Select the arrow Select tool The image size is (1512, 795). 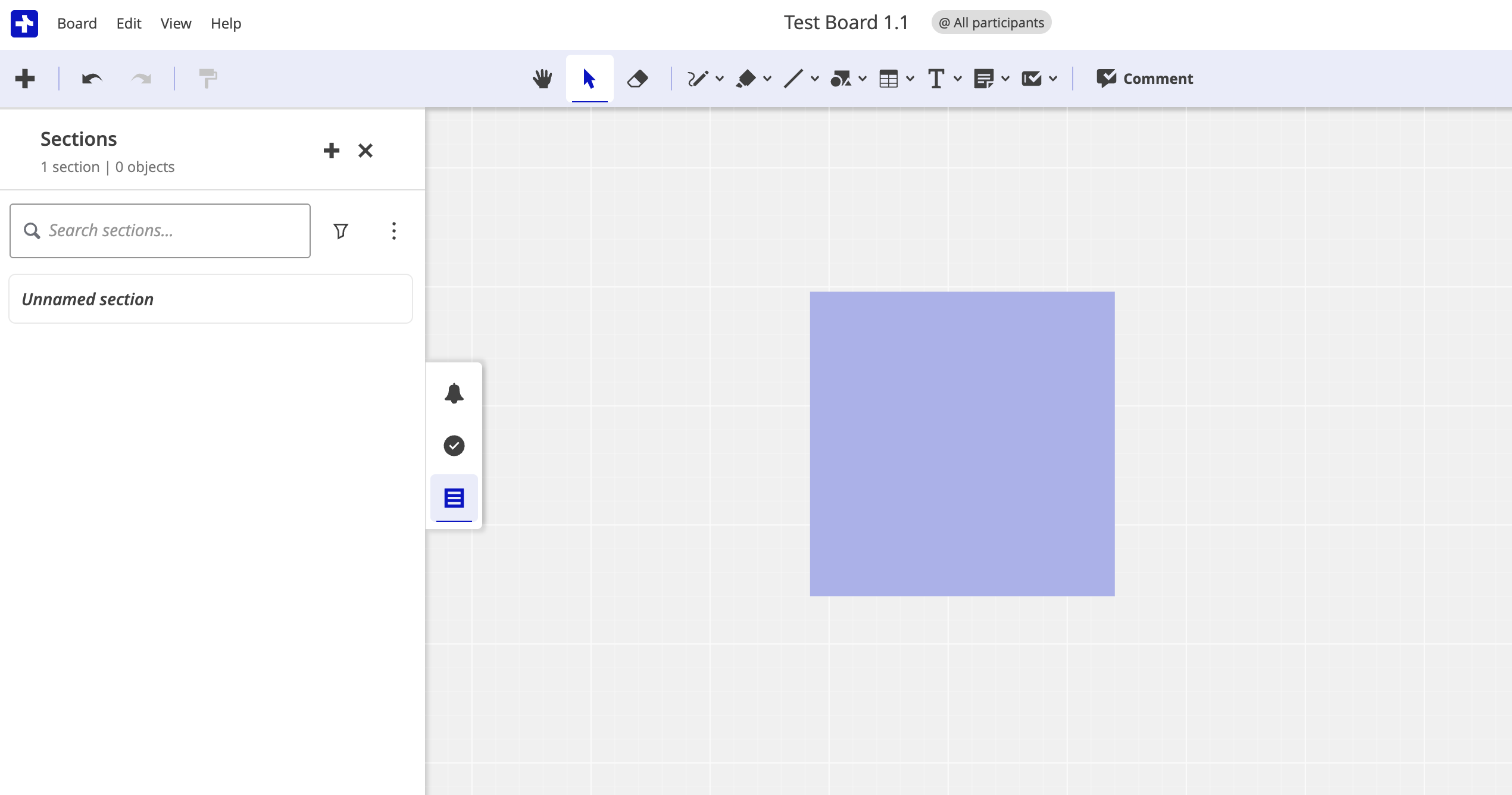click(x=589, y=79)
